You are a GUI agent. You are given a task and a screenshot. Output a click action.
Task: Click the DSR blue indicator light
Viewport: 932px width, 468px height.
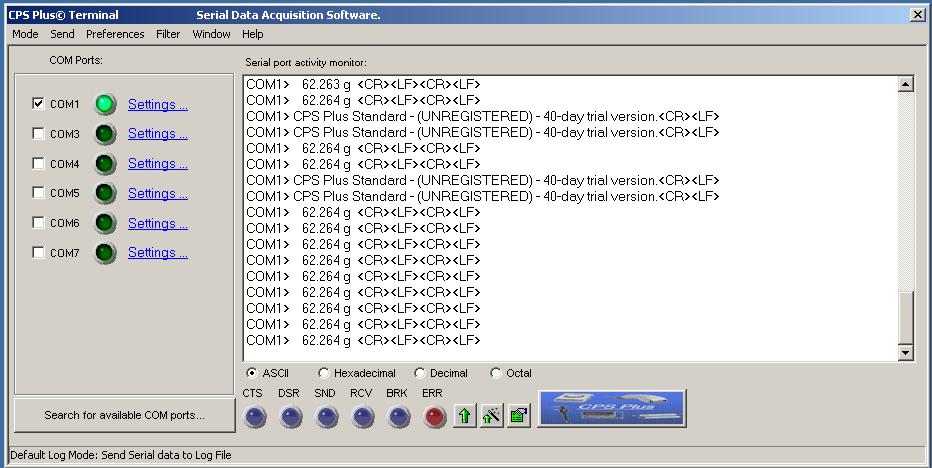291,417
